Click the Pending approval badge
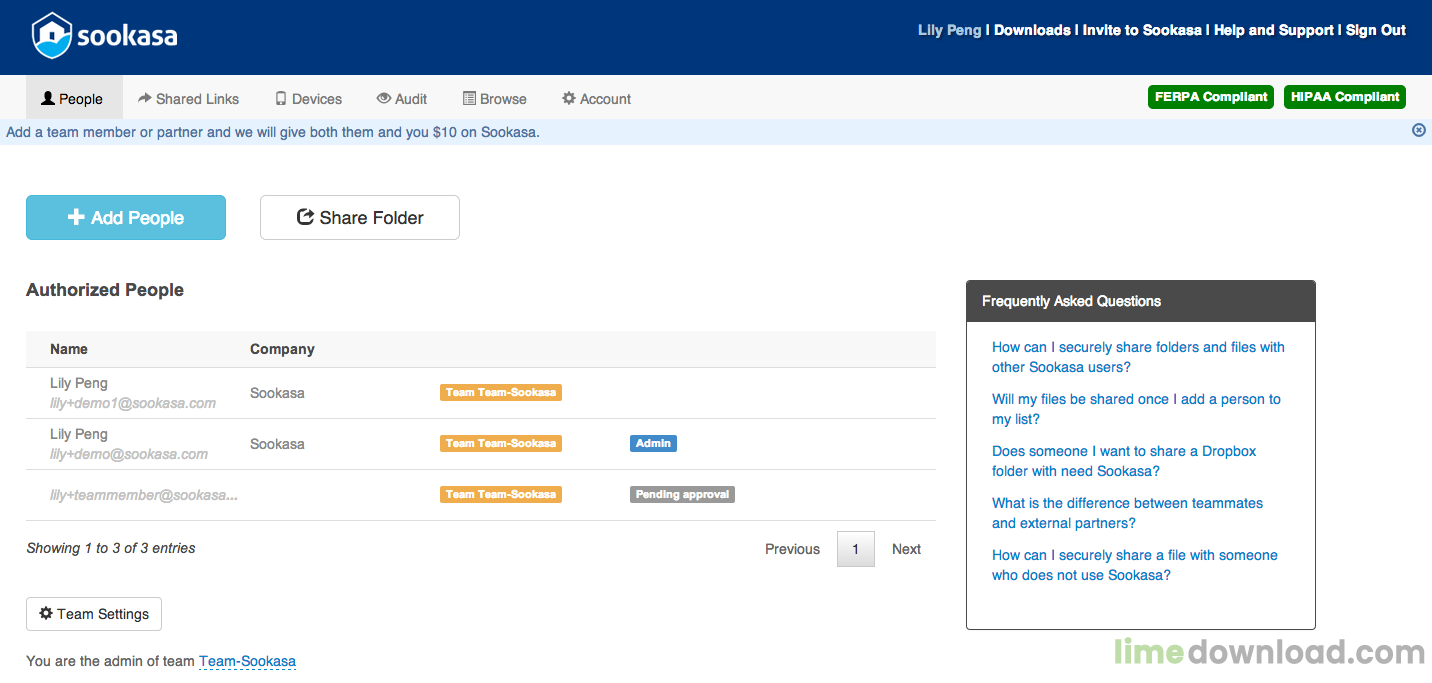 pos(682,494)
